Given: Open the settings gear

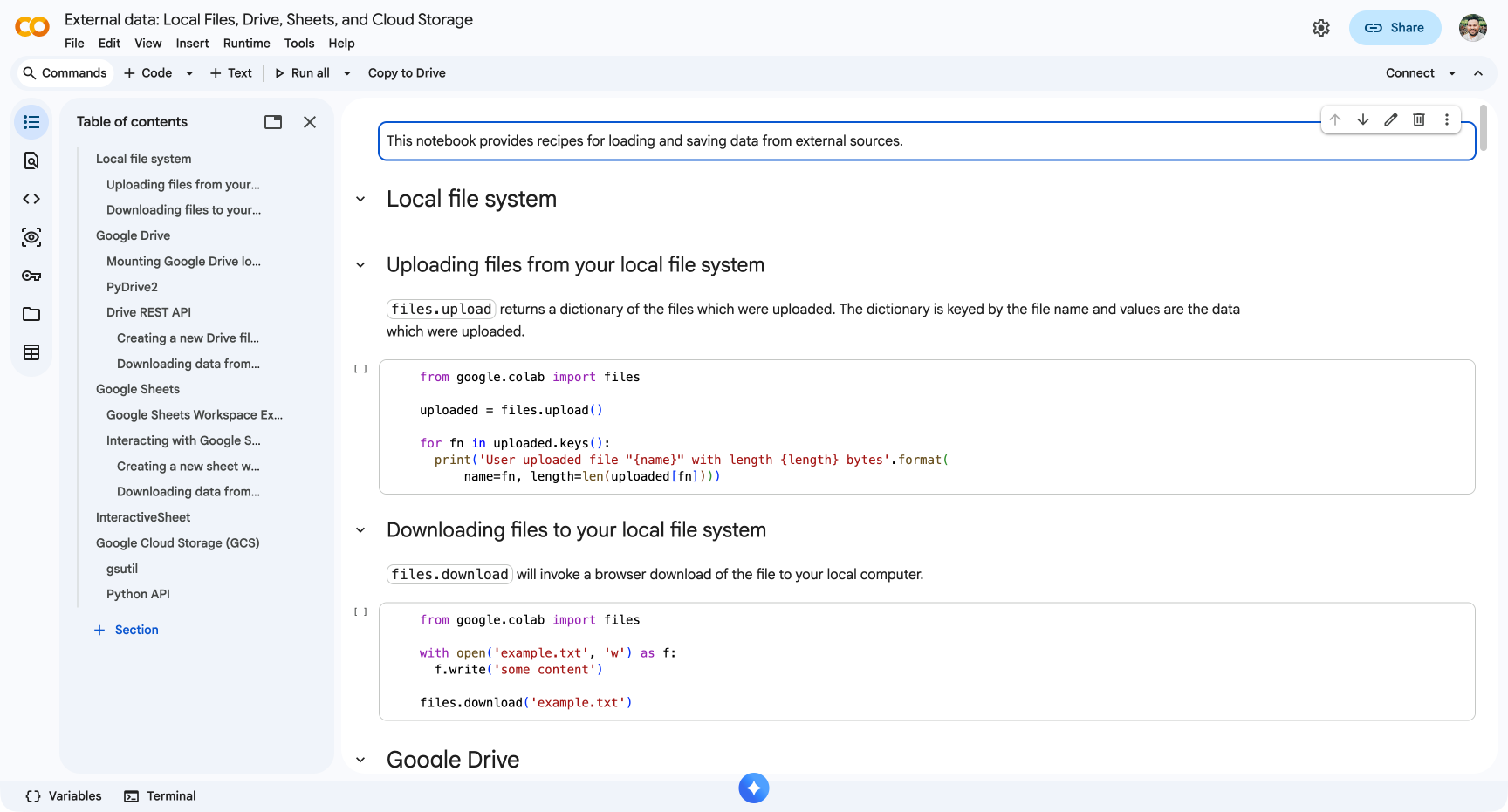Looking at the screenshot, I should (x=1321, y=28).
